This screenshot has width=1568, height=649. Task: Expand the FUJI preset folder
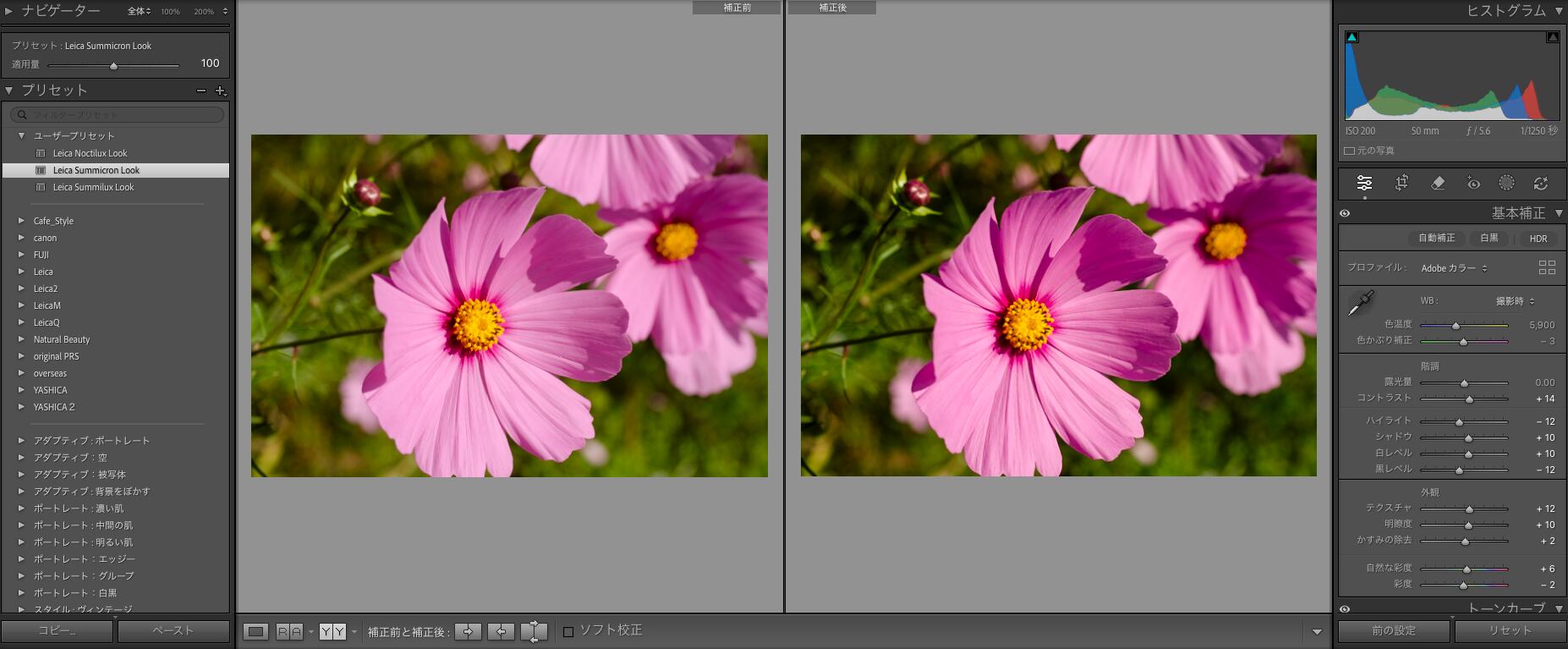point(21,255)
